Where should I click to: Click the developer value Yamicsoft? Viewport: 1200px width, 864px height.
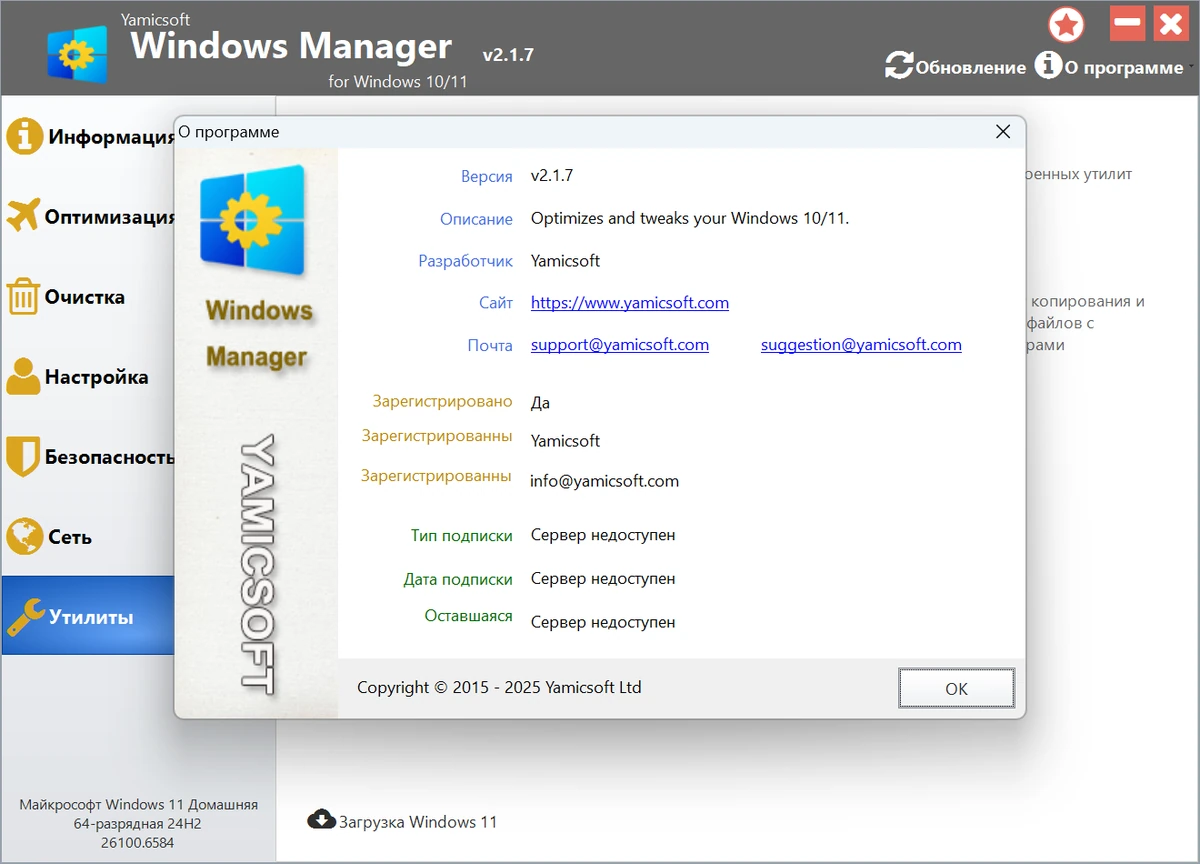click(566, 261)
